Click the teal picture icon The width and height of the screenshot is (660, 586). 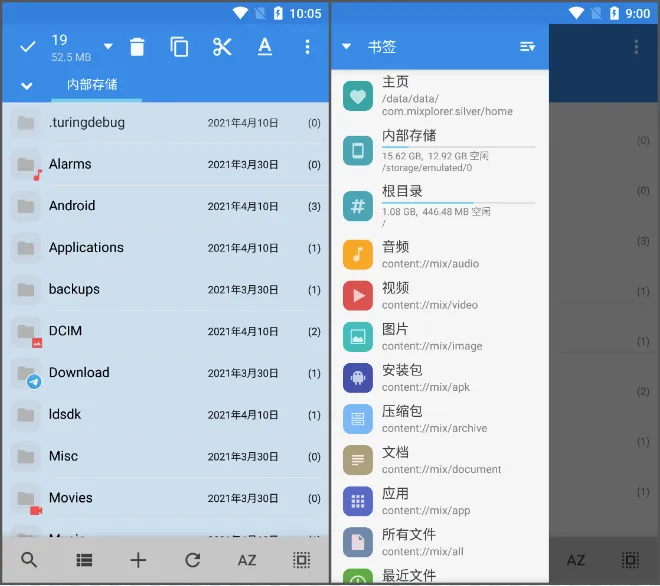tap(358, 337)
